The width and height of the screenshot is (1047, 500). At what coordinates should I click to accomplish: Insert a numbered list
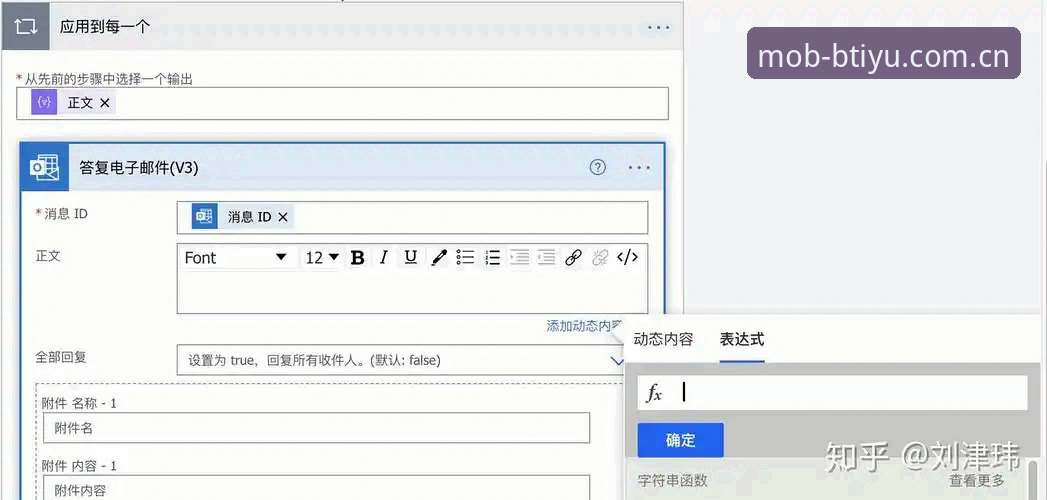click(492, 258)
